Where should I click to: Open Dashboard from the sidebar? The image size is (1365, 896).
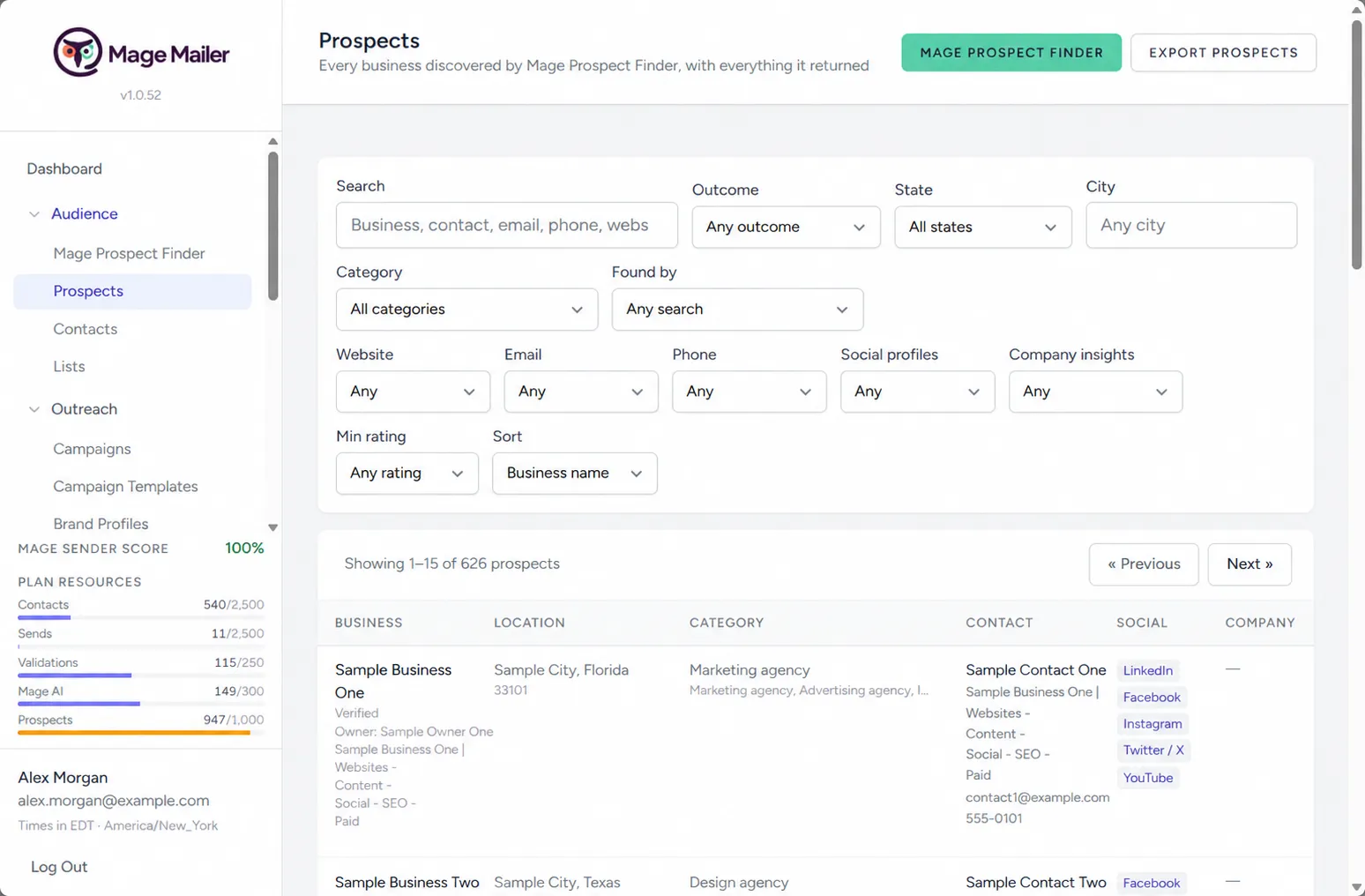click(x=64, y=168)
